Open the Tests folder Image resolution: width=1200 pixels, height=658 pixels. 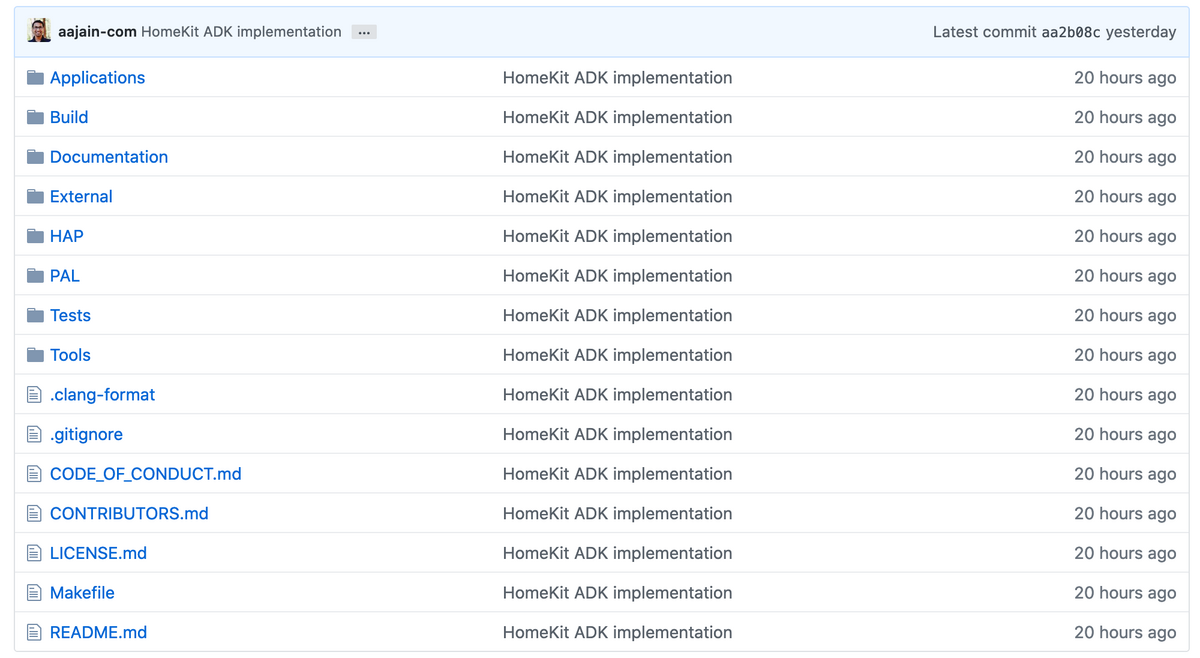(x=70, y=316)
